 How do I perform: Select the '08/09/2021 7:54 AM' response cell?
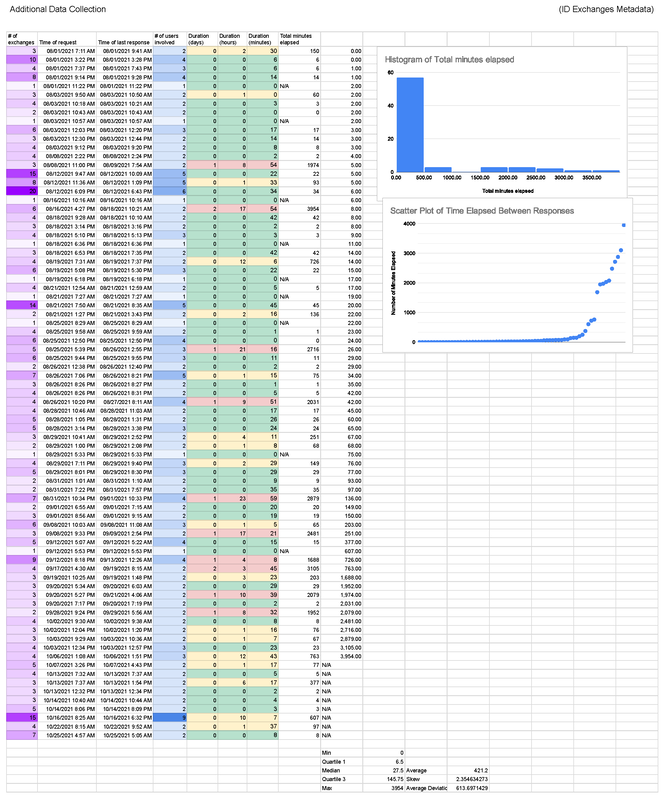(x=125, y=165)
